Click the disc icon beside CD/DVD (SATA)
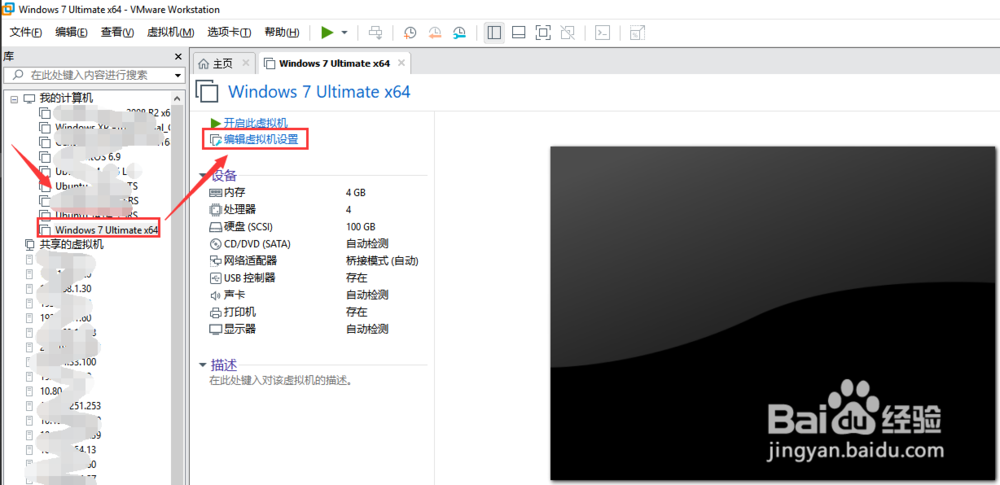 pyautogui.click(x=215, y=244)
